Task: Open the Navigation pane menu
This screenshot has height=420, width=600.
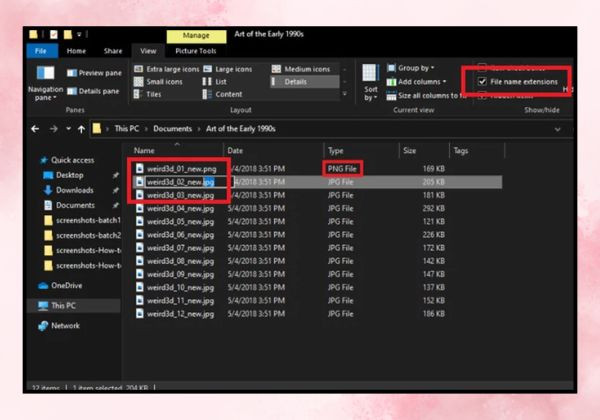Action: click(x=45, y=83)
